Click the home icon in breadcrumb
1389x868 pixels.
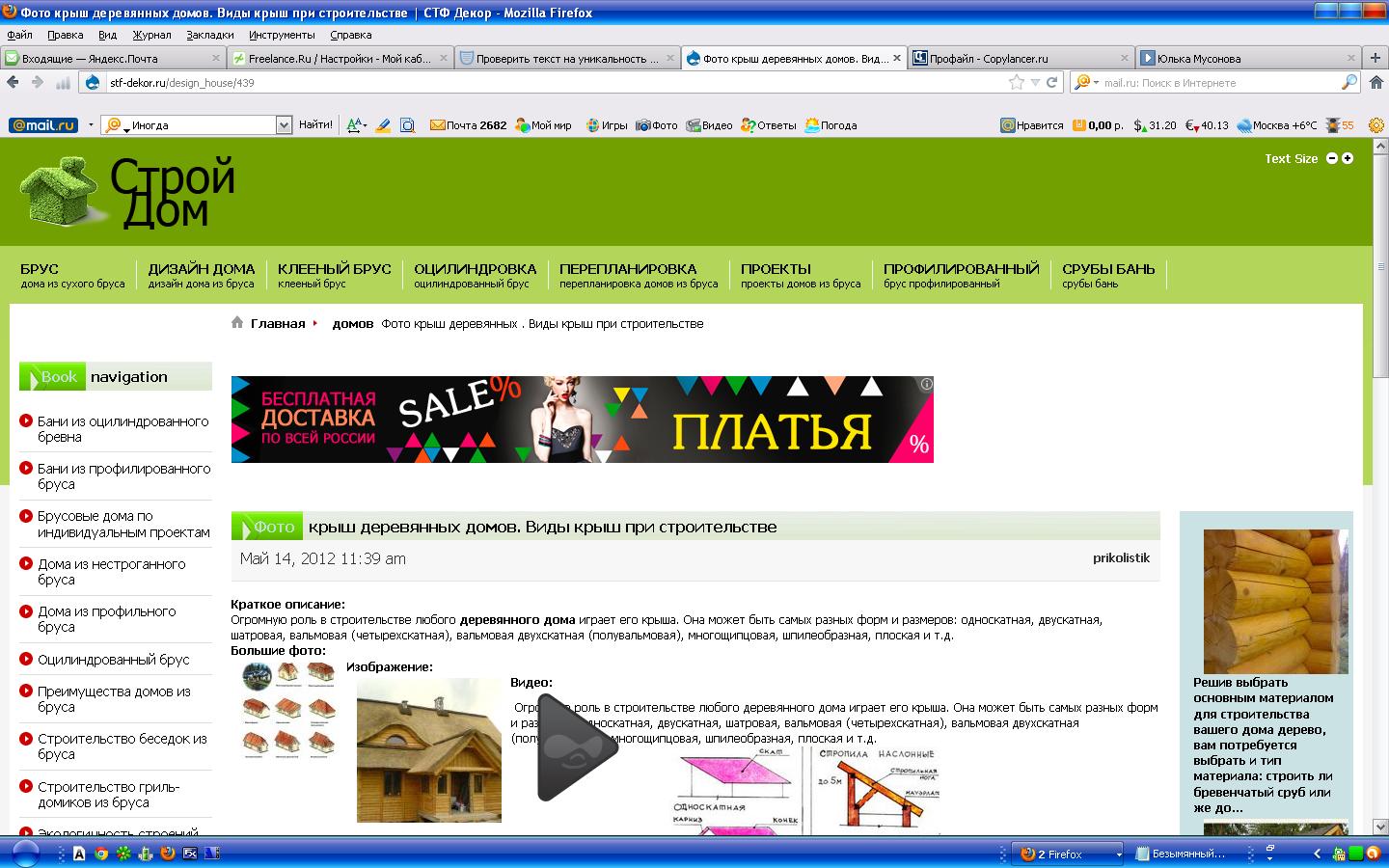237,323
